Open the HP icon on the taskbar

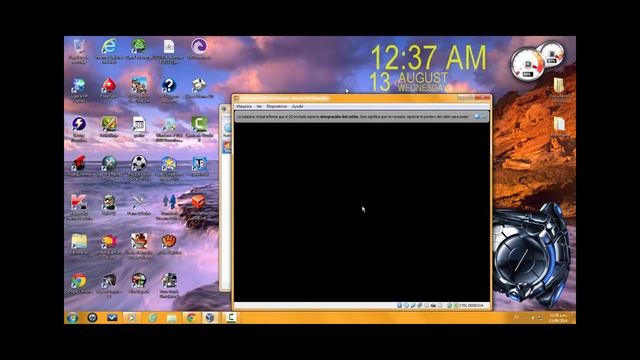point(92,318)
